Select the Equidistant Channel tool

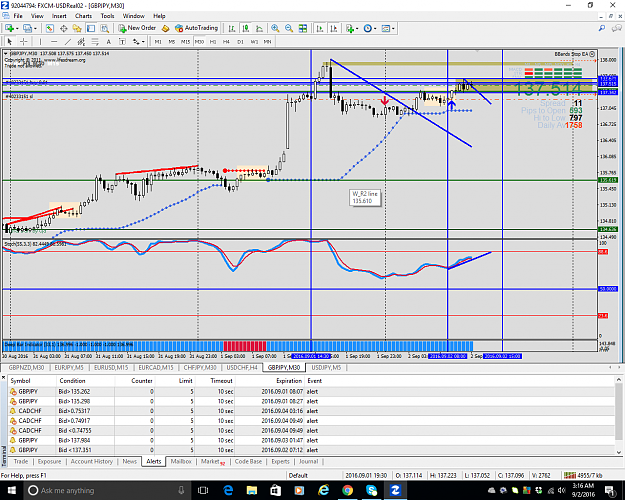(81, 41)
